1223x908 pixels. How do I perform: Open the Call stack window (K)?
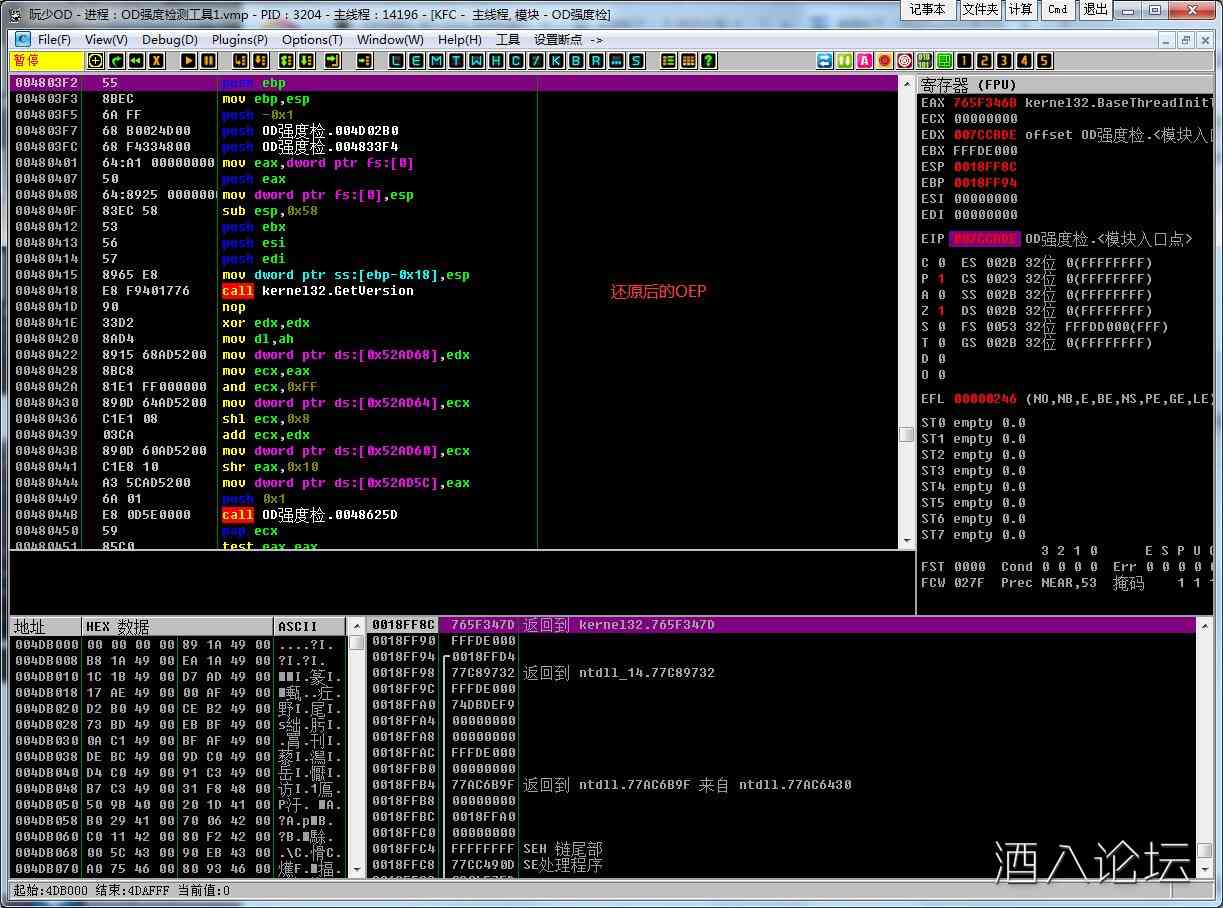tap(556, 61)
